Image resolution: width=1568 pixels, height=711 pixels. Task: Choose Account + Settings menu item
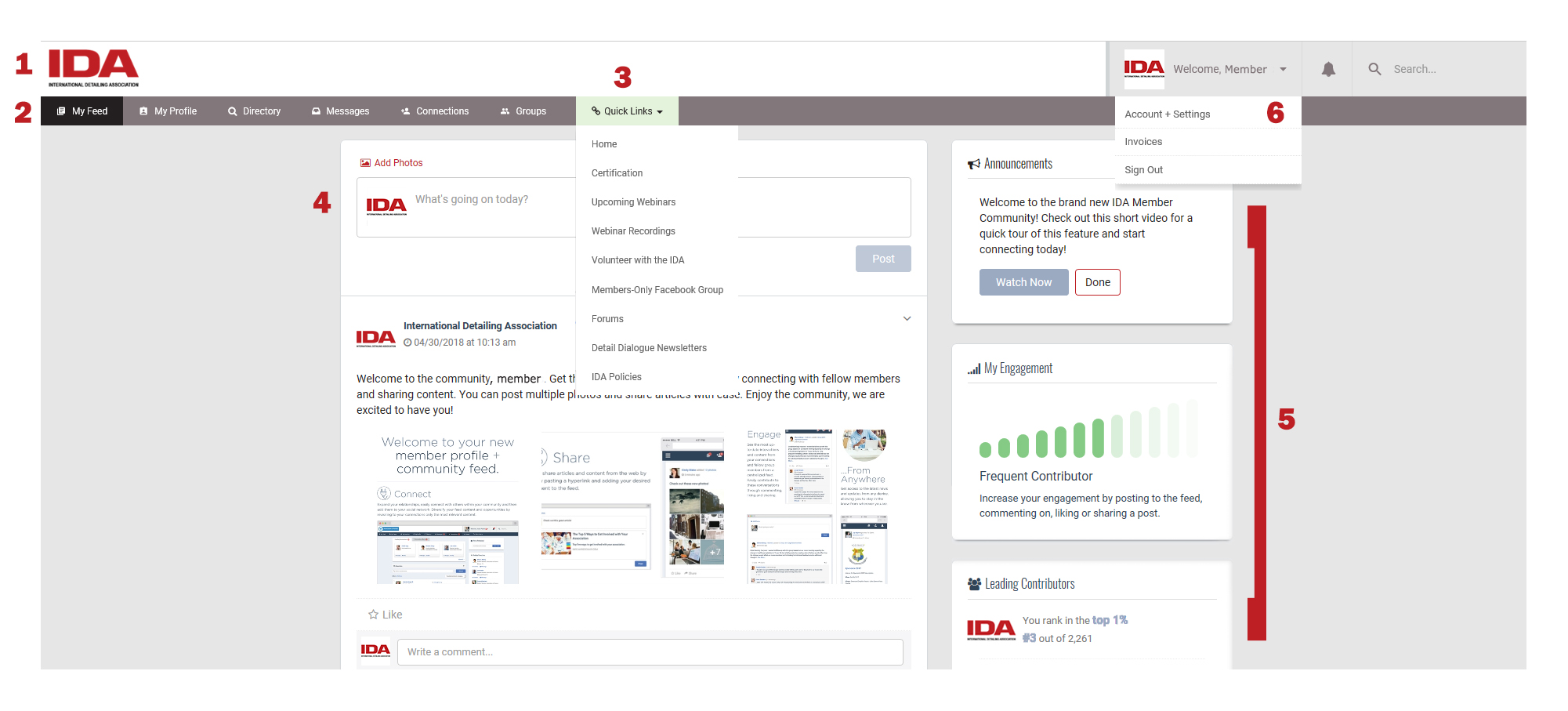[x=1167, y=114]
